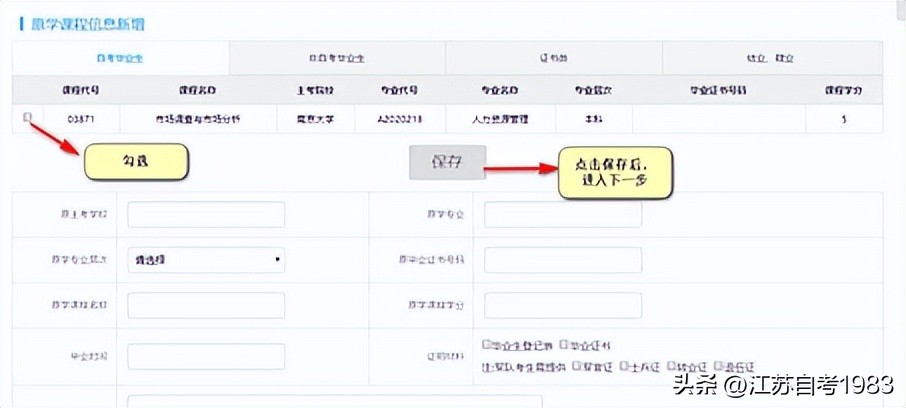Image resolution: width=906 pixels, height=408 pixels.
Task: Check the 毕业生登记表 proof option
Action: 487,344
